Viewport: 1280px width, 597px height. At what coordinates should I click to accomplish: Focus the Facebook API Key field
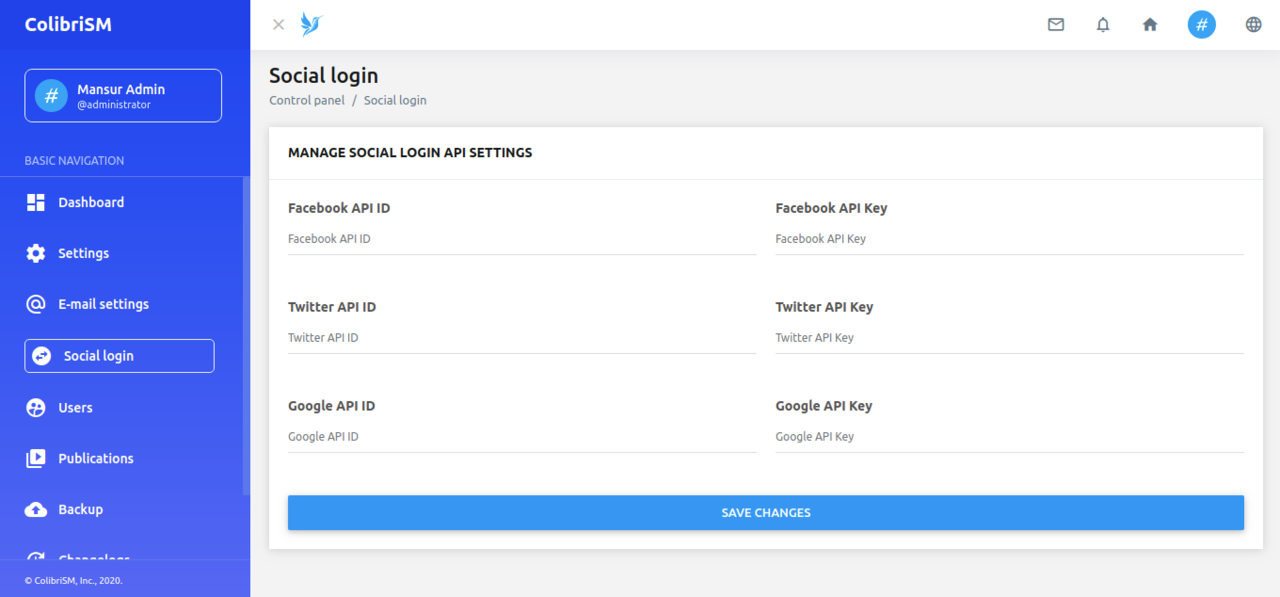(1010, 239)
